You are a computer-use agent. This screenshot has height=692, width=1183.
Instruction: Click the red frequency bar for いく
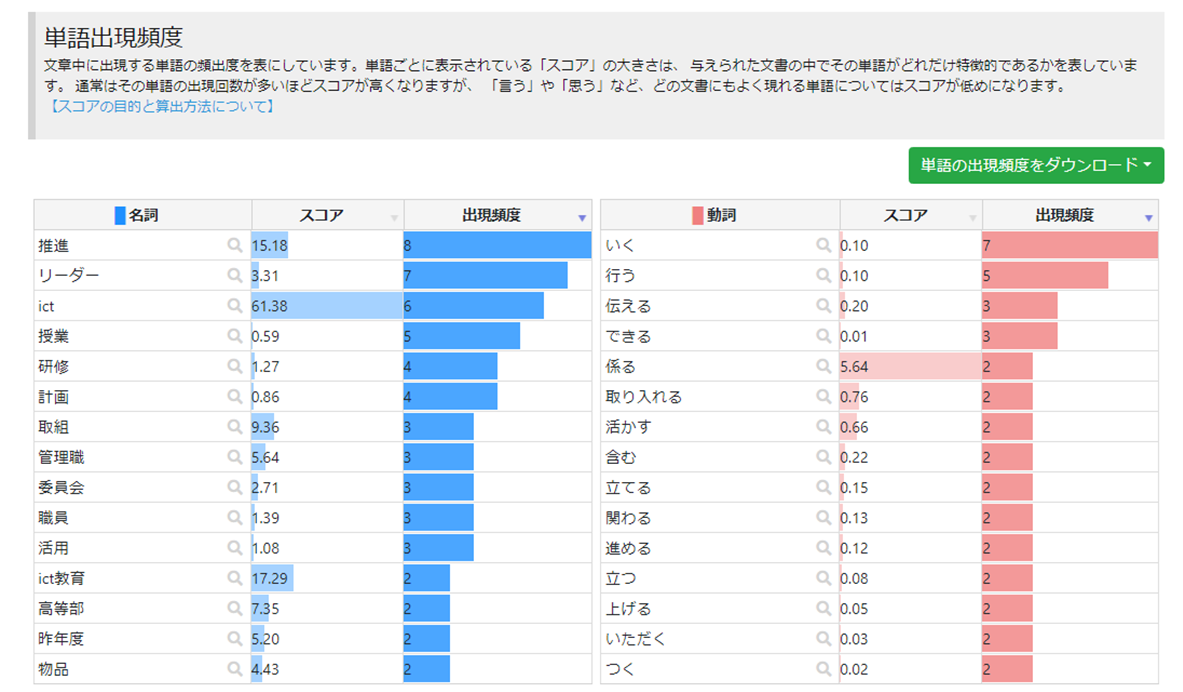pos(1069,245)
